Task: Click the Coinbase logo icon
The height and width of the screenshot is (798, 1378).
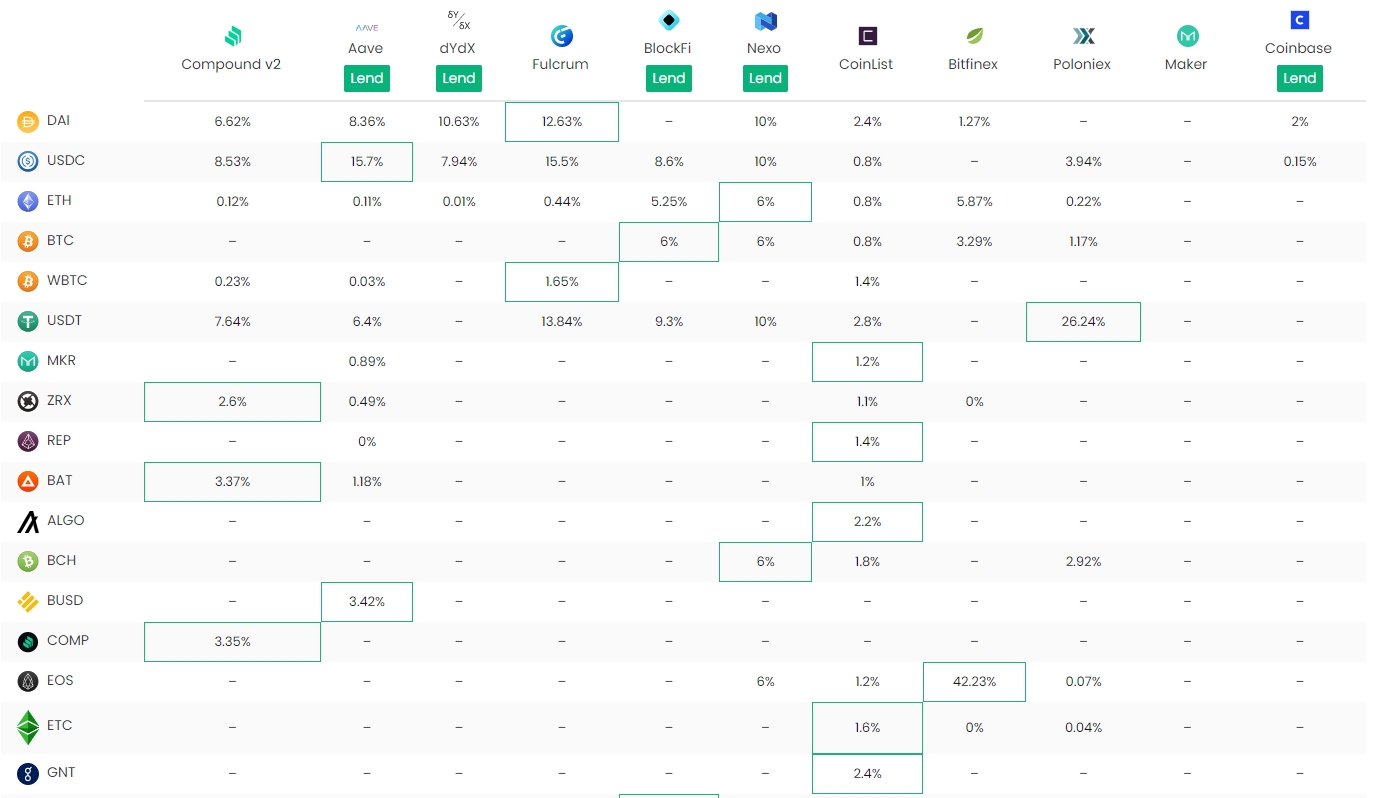Action: point(1299,20)
